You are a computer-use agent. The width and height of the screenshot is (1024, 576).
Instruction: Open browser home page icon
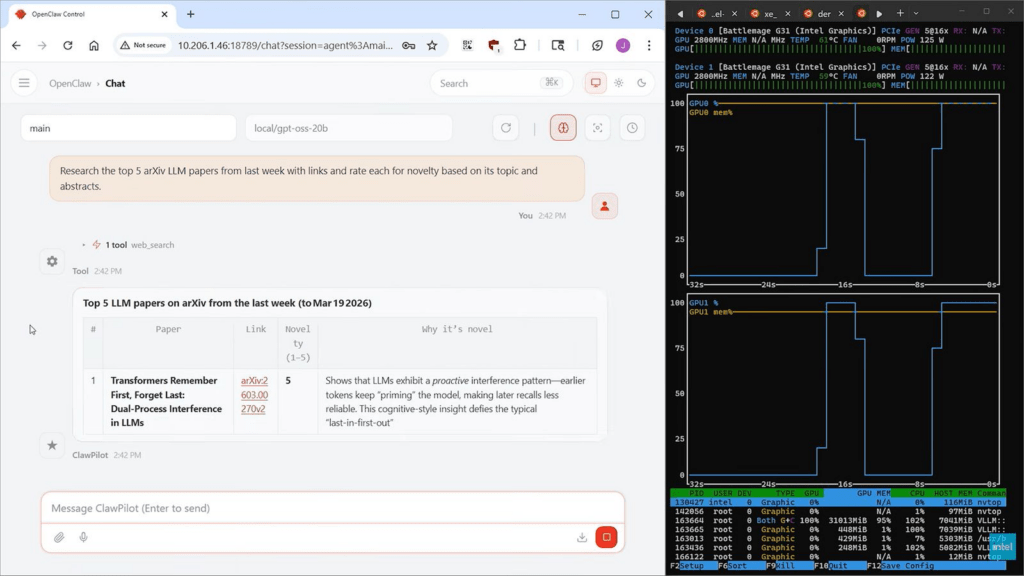[94, 45]
